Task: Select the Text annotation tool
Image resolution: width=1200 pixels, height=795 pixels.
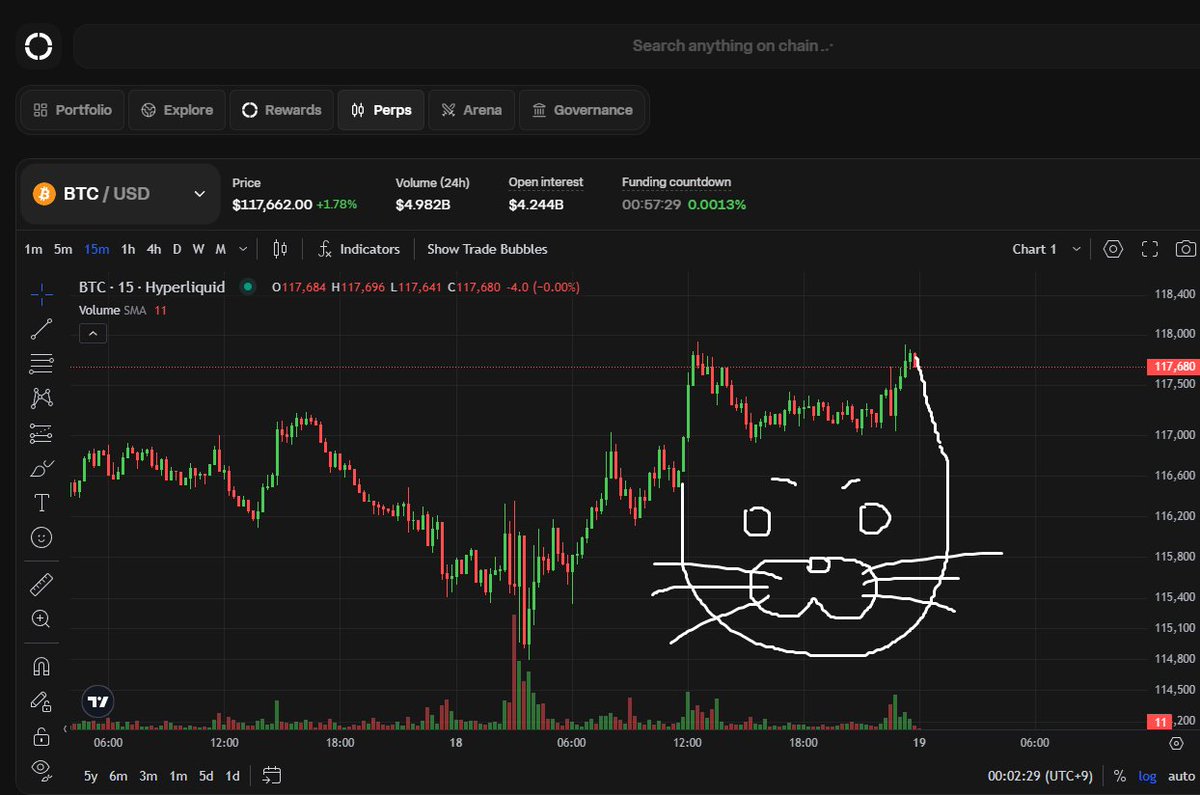Action: tap(41, 502)
